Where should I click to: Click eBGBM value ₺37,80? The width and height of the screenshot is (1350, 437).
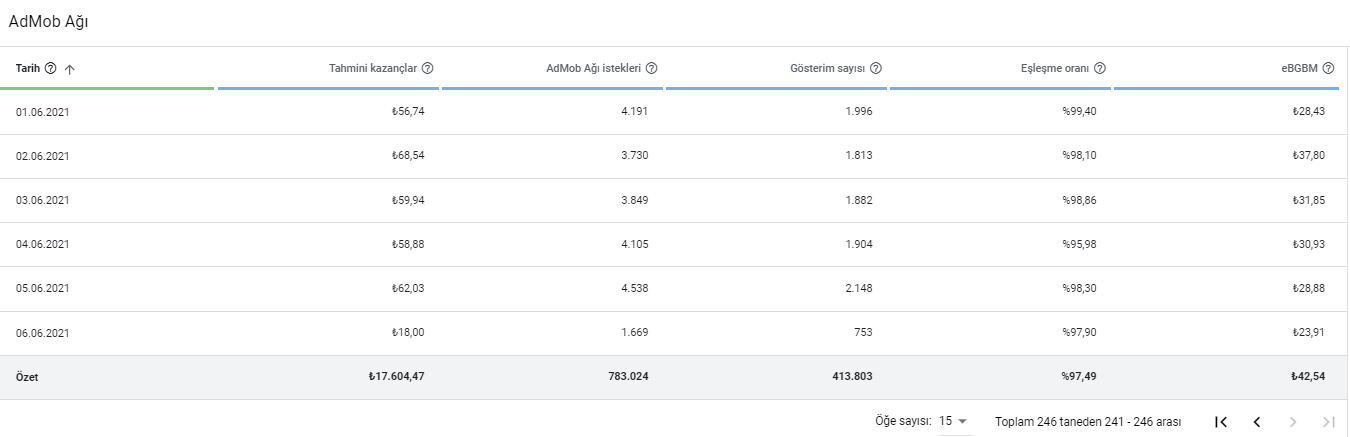coord(1308,155)
